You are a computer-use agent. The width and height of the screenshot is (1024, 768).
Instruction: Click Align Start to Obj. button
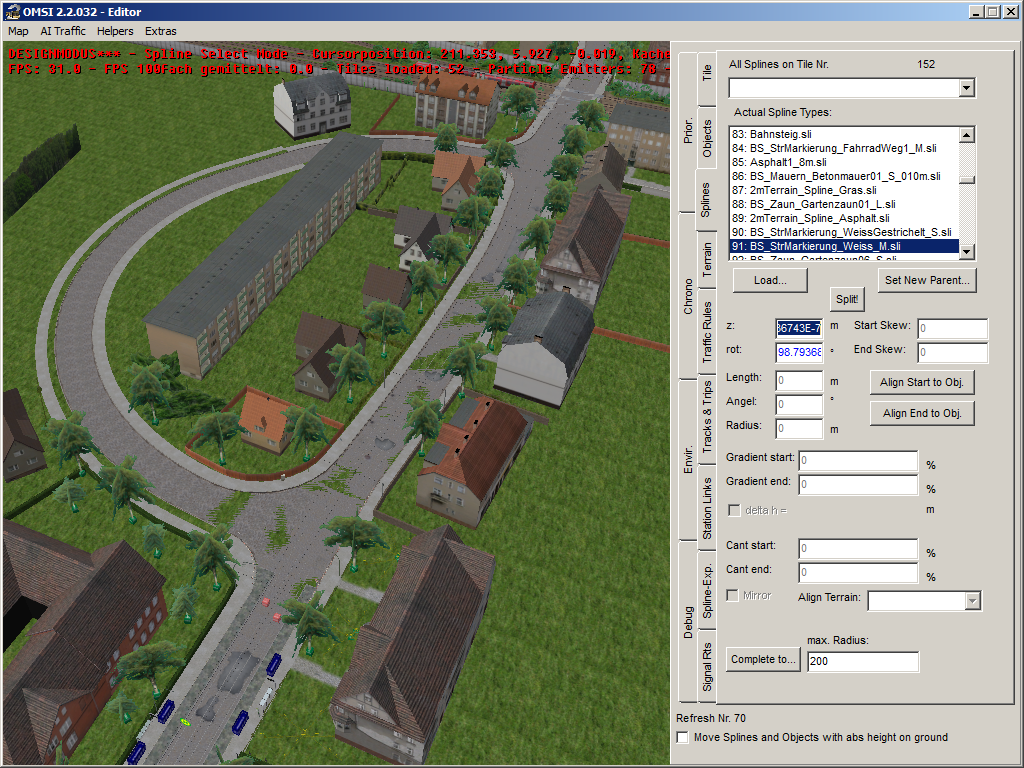pyautogui.click(x=921, y=383)
